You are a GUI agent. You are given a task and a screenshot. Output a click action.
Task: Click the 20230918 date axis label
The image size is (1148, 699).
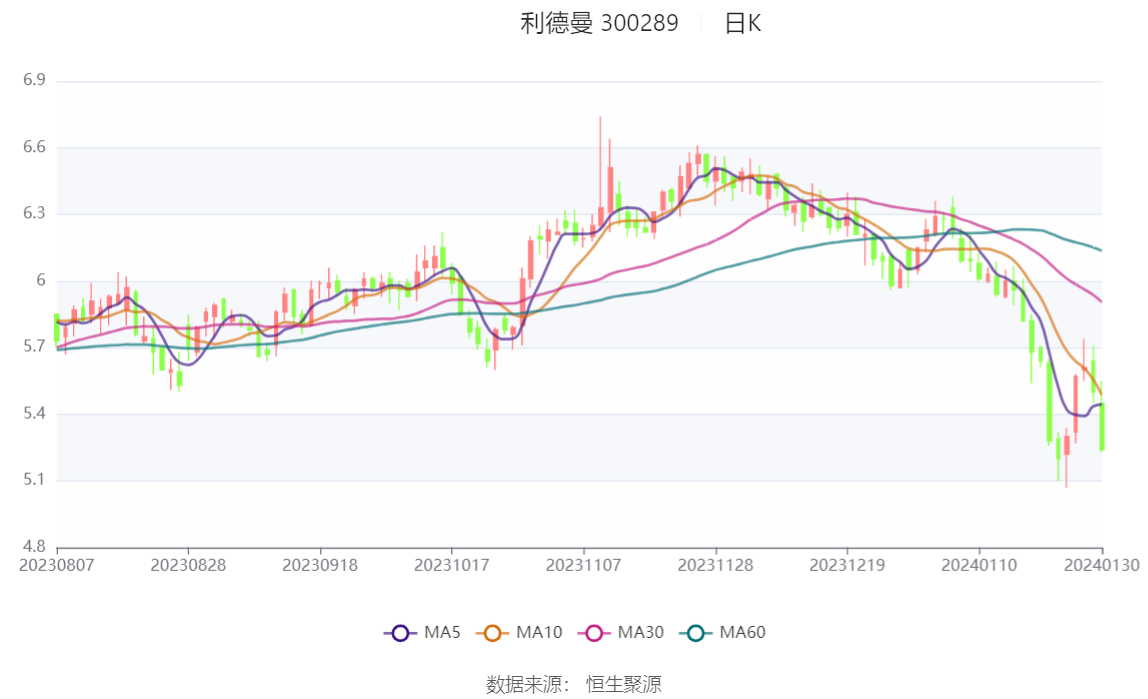pyautogui.click(x=320, y=565)
